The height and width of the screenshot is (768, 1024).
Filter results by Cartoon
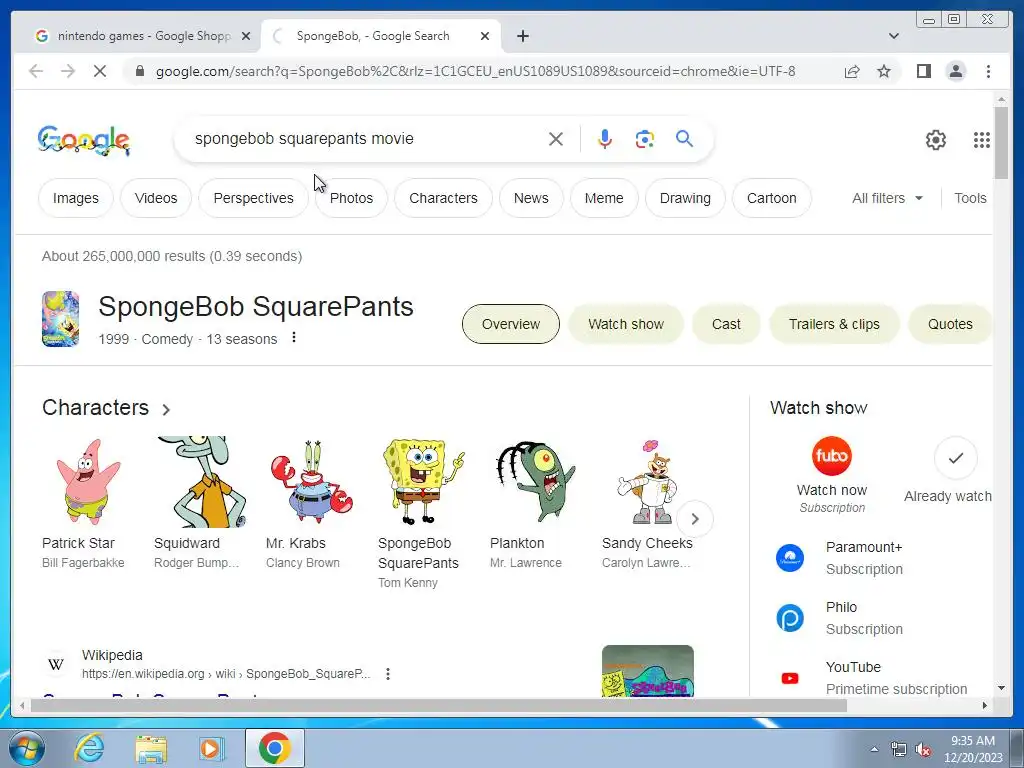coord(771,198)
